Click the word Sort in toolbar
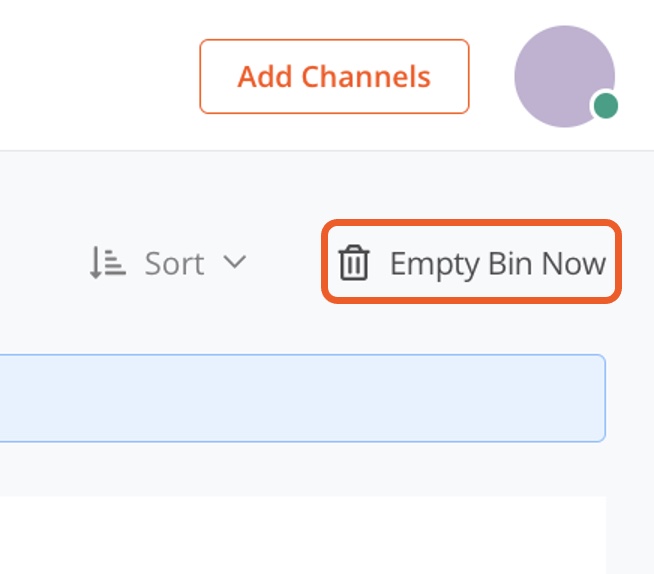The image size is (654, 574). 174,263
